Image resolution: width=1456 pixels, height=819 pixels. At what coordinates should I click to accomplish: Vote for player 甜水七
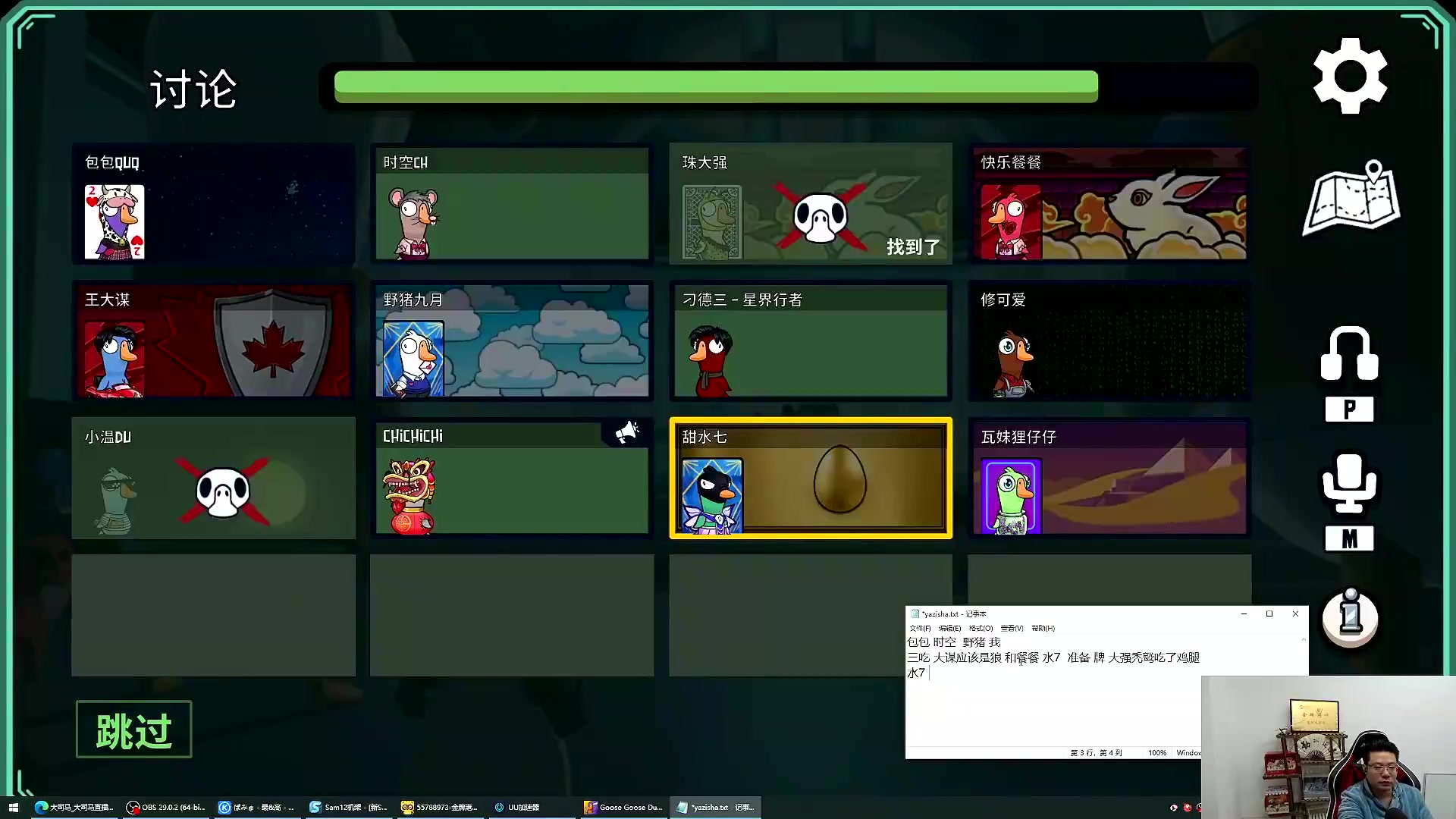coord(810,479)
